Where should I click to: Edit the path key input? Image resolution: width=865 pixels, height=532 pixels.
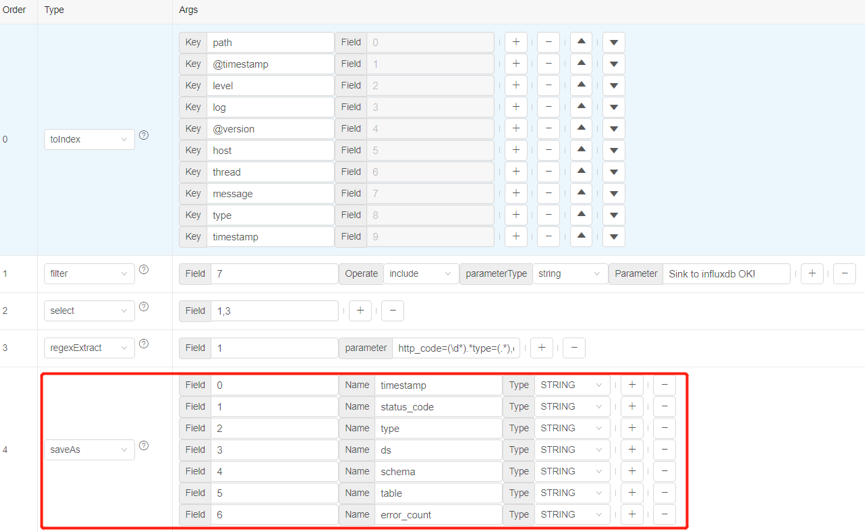click(x=270, y=42)
